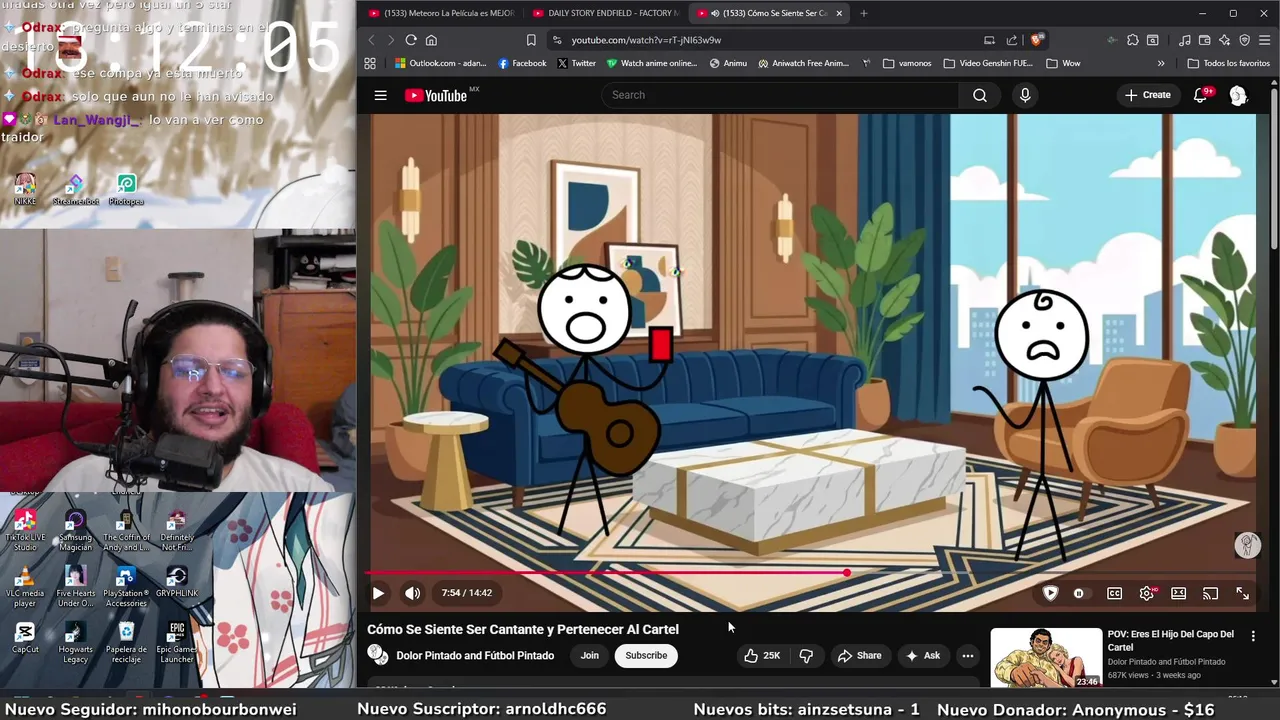Click the Join channel button
Image resolution: width=1280 pixels, height=720 pixels.
coord(590,656)
